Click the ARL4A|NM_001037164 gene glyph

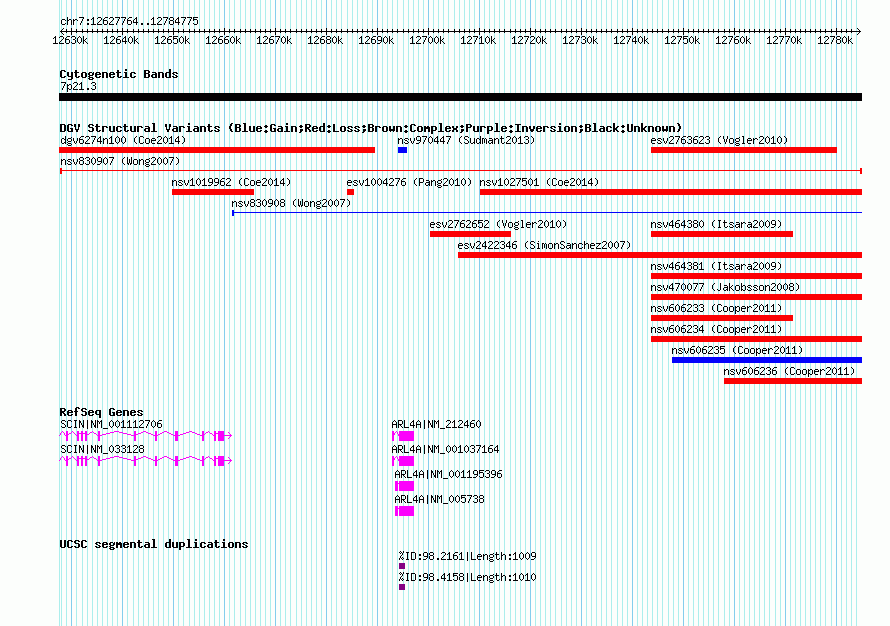pos(403,461)
